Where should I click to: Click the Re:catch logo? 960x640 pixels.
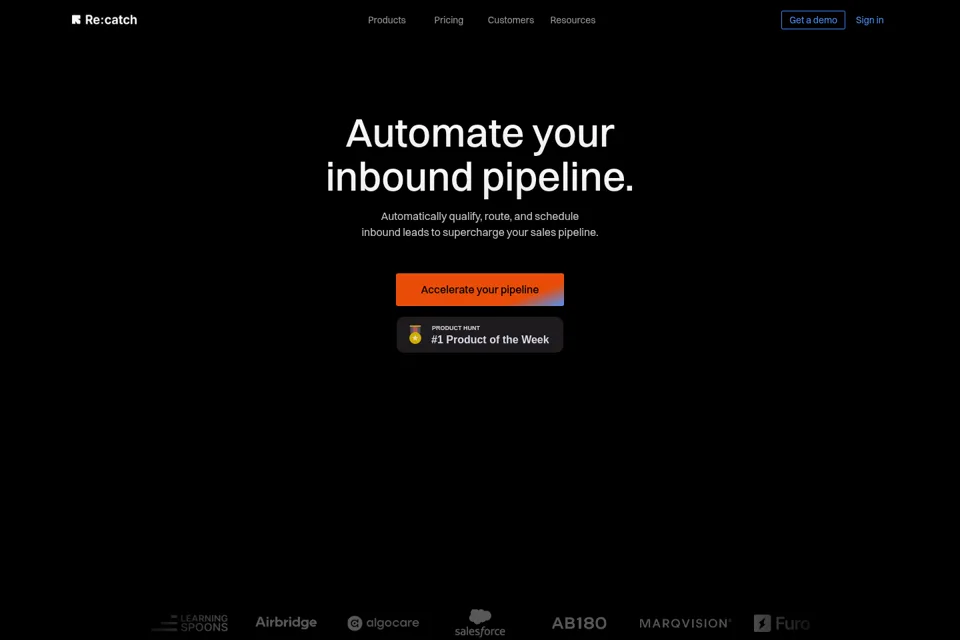[x=104, y=20]
